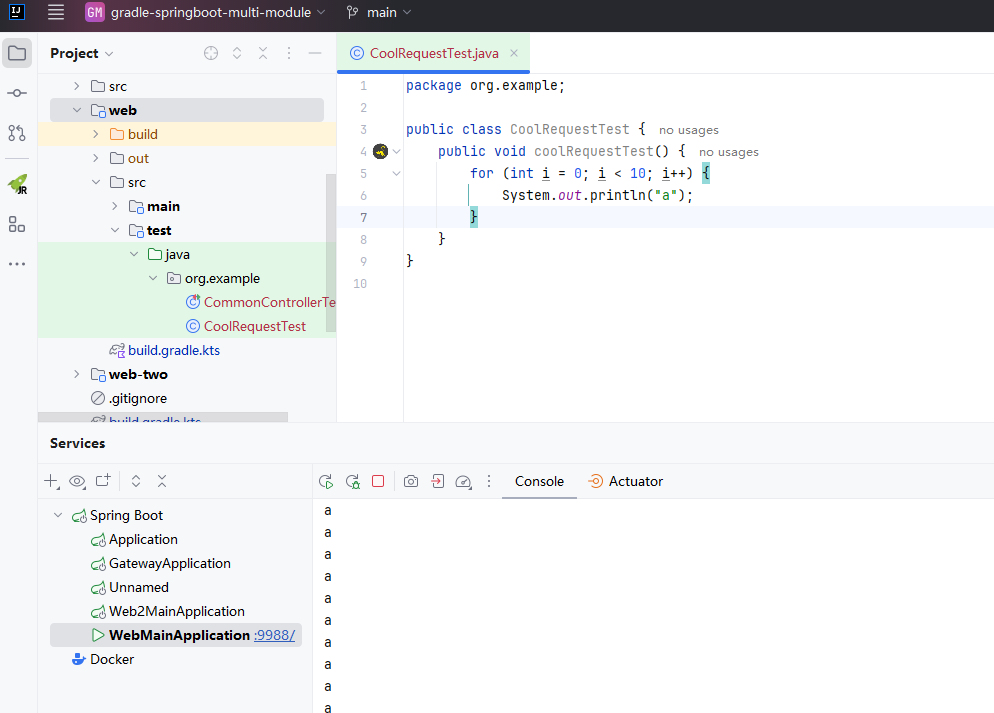Open the Commit tool window icon
The height and width of the screenshot is (713, 994).
pyautogui.click(x=17, y=93)
